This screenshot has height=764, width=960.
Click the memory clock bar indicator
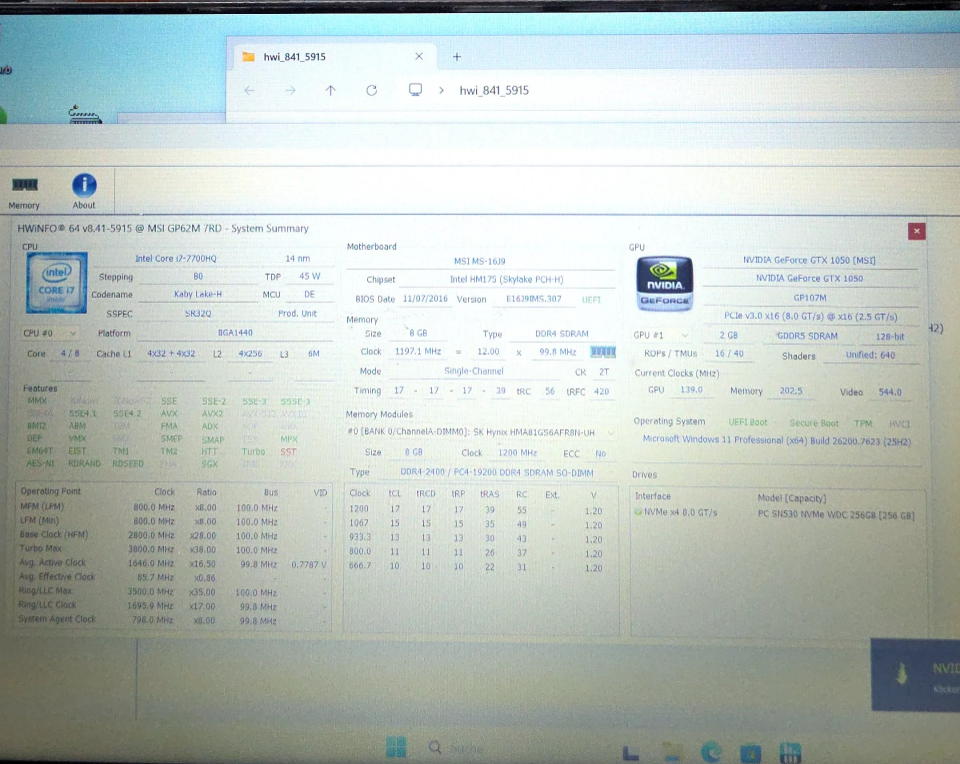(x=602, y=352)
